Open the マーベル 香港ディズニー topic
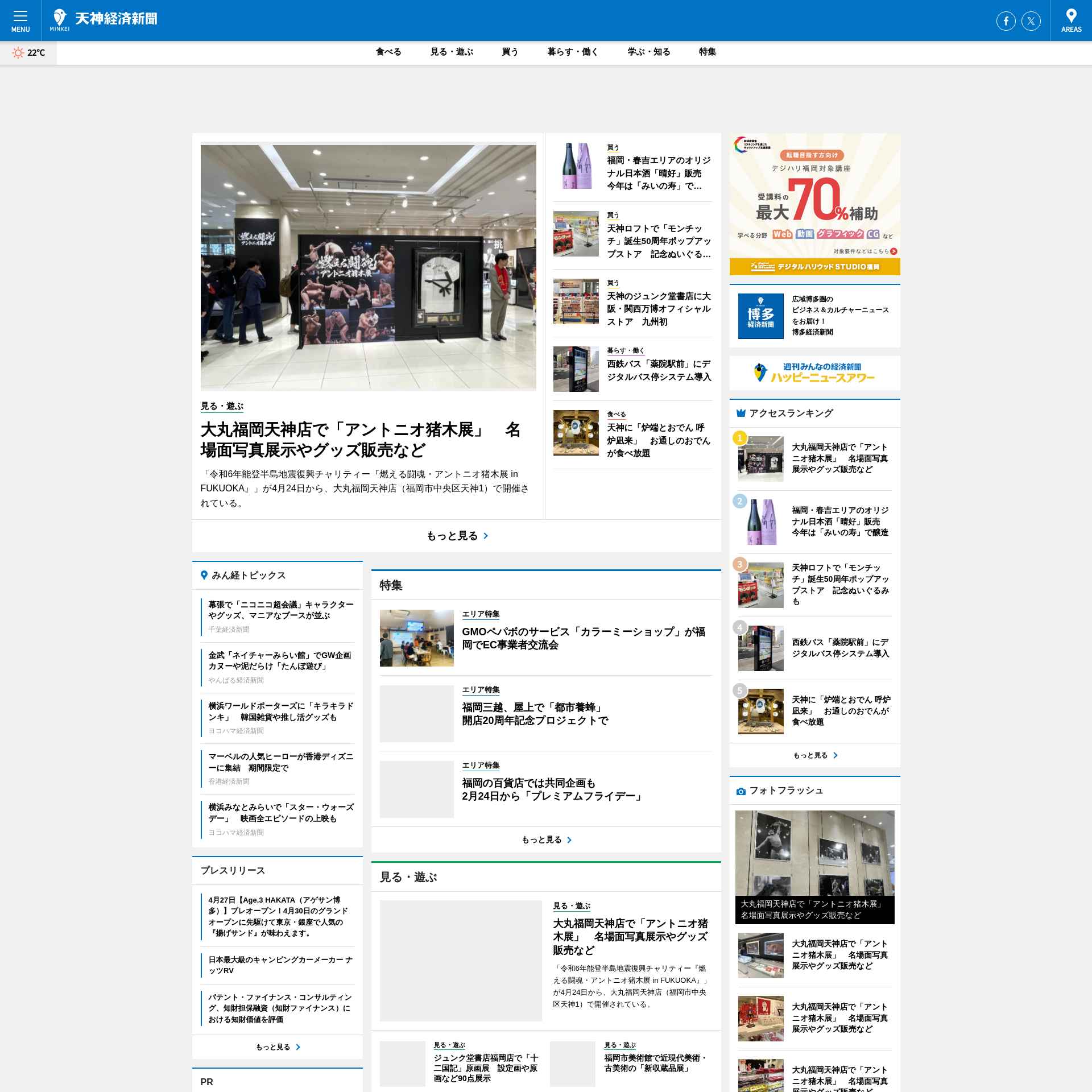 [x=281, y=762]
